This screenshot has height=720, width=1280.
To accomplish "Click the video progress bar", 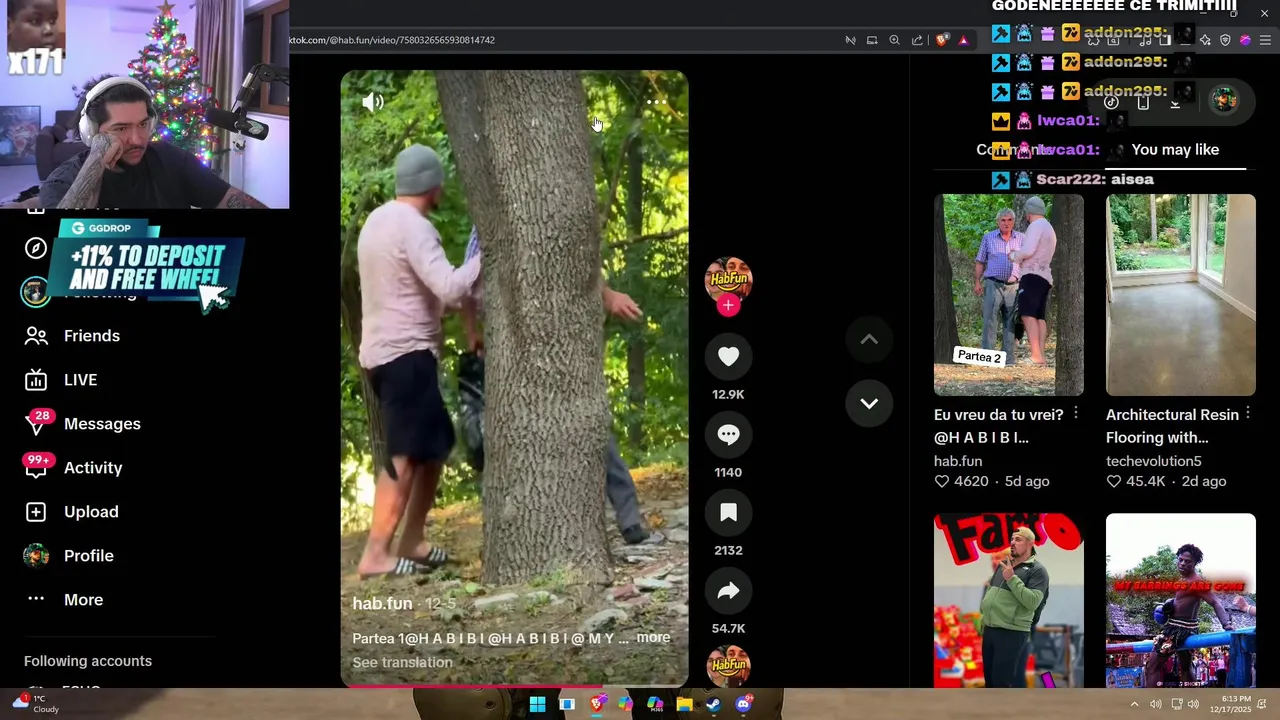I will (514, 686).
